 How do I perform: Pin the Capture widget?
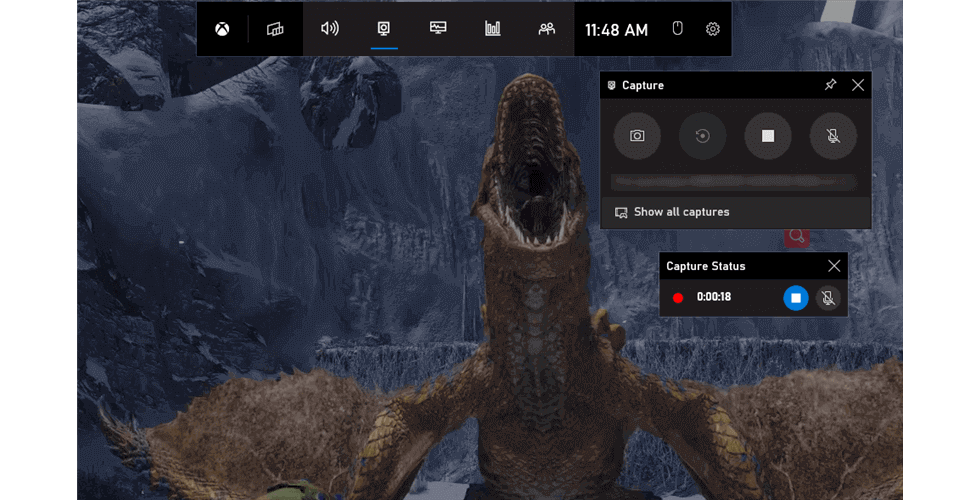(830, 84)
